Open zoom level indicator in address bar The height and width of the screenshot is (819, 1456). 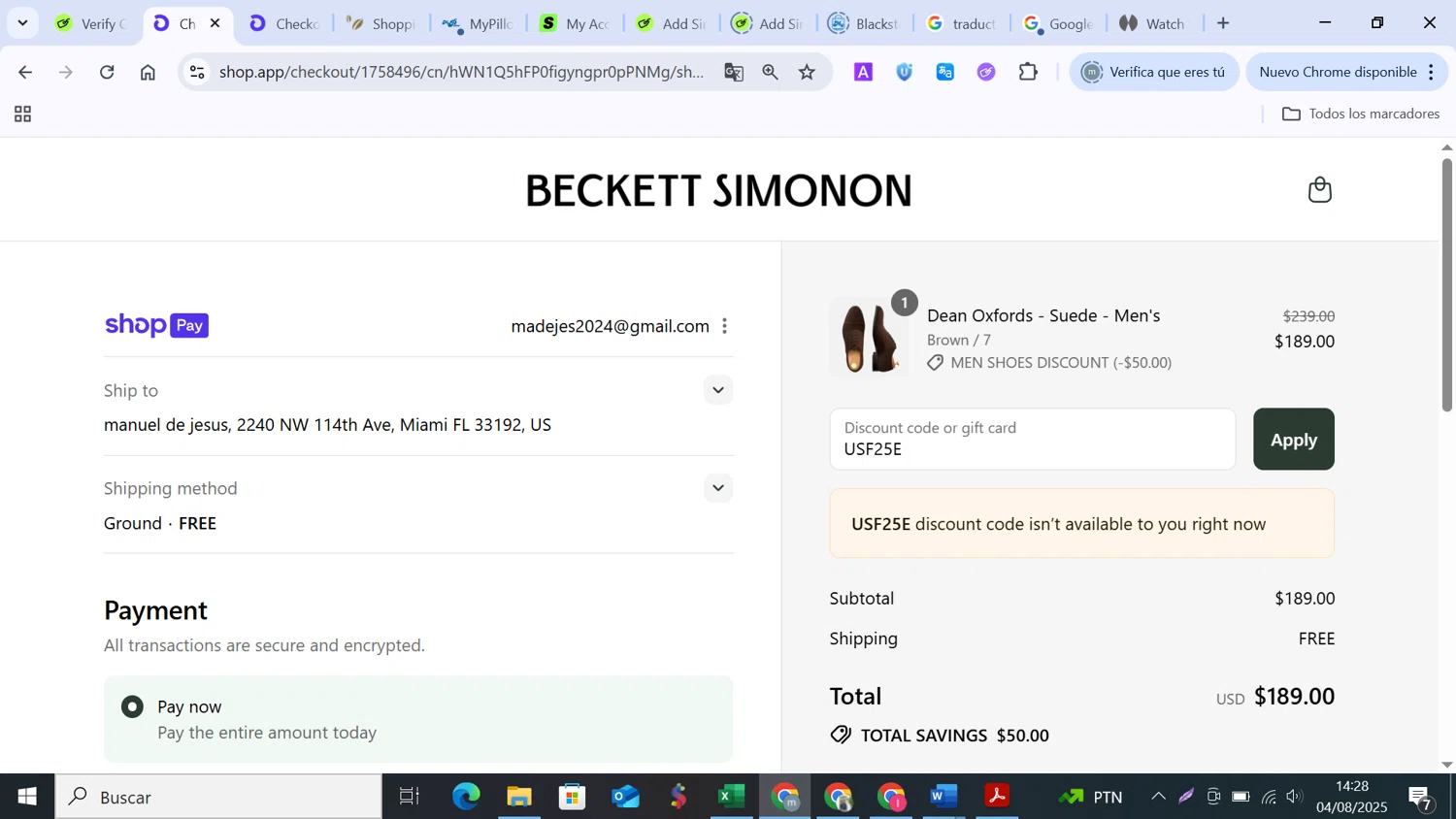(x=770, y=72)
